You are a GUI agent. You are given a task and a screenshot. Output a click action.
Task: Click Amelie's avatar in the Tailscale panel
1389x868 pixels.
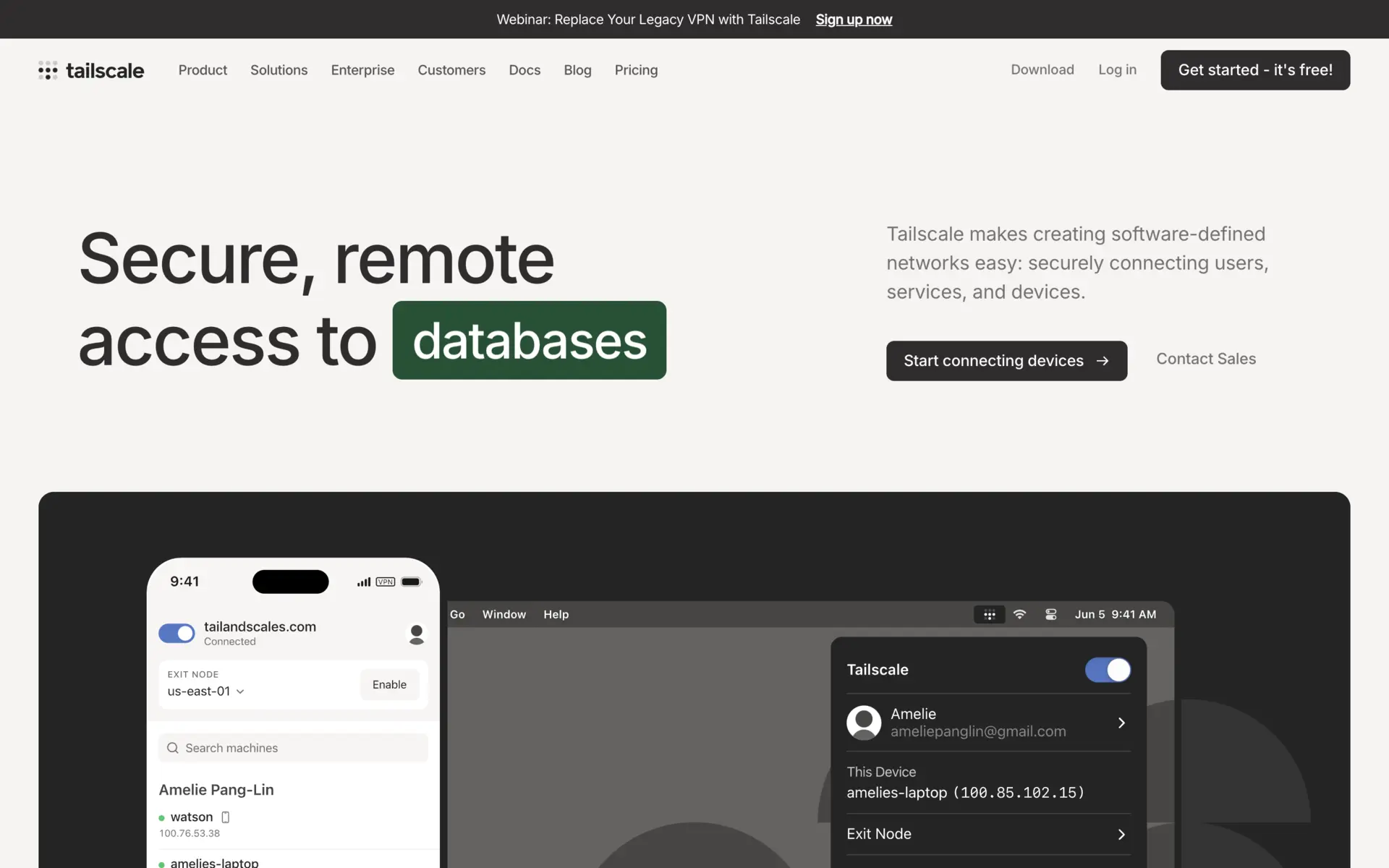[864, 723]
